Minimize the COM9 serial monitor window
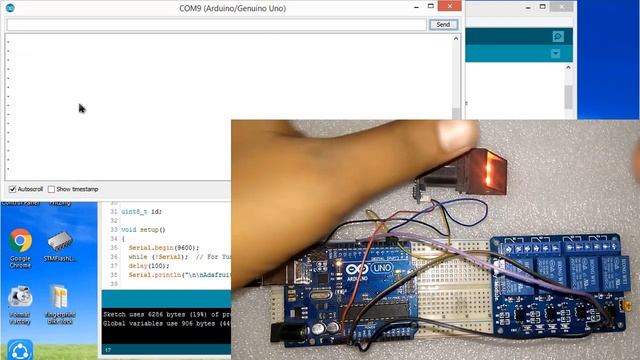The height and width of the screenshot is (360, 640). coord(416,7)
